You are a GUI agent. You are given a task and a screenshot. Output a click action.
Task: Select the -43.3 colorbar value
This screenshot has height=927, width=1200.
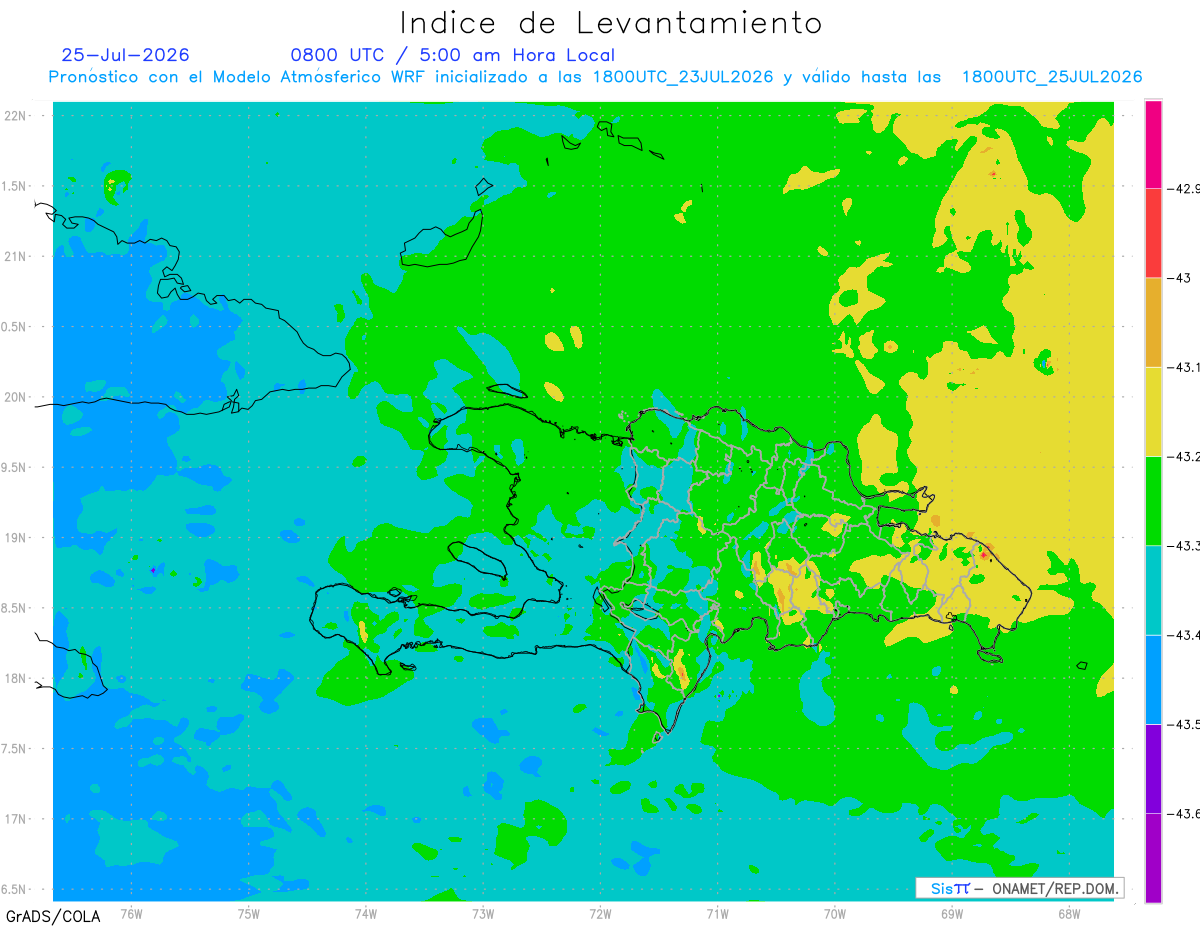click(1184, 546)
